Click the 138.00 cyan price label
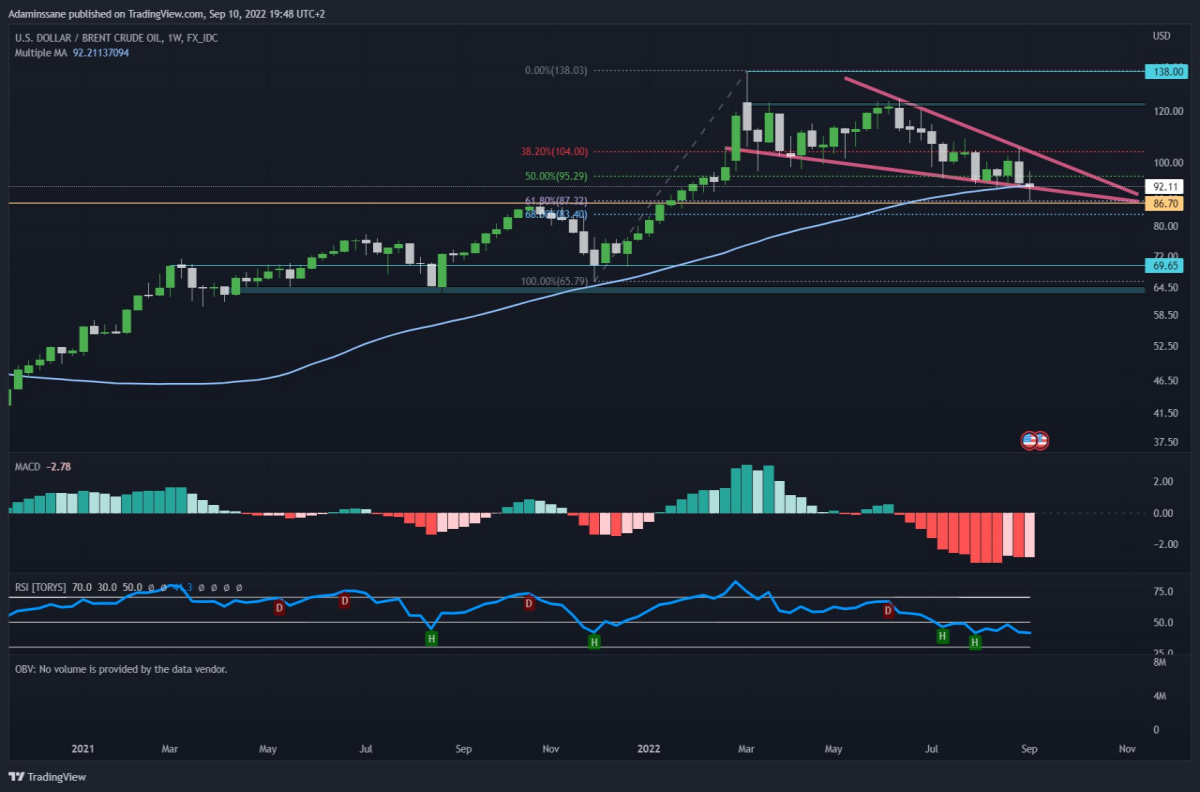Viewport: 1200px width, 792px height. coord(1166,73)
